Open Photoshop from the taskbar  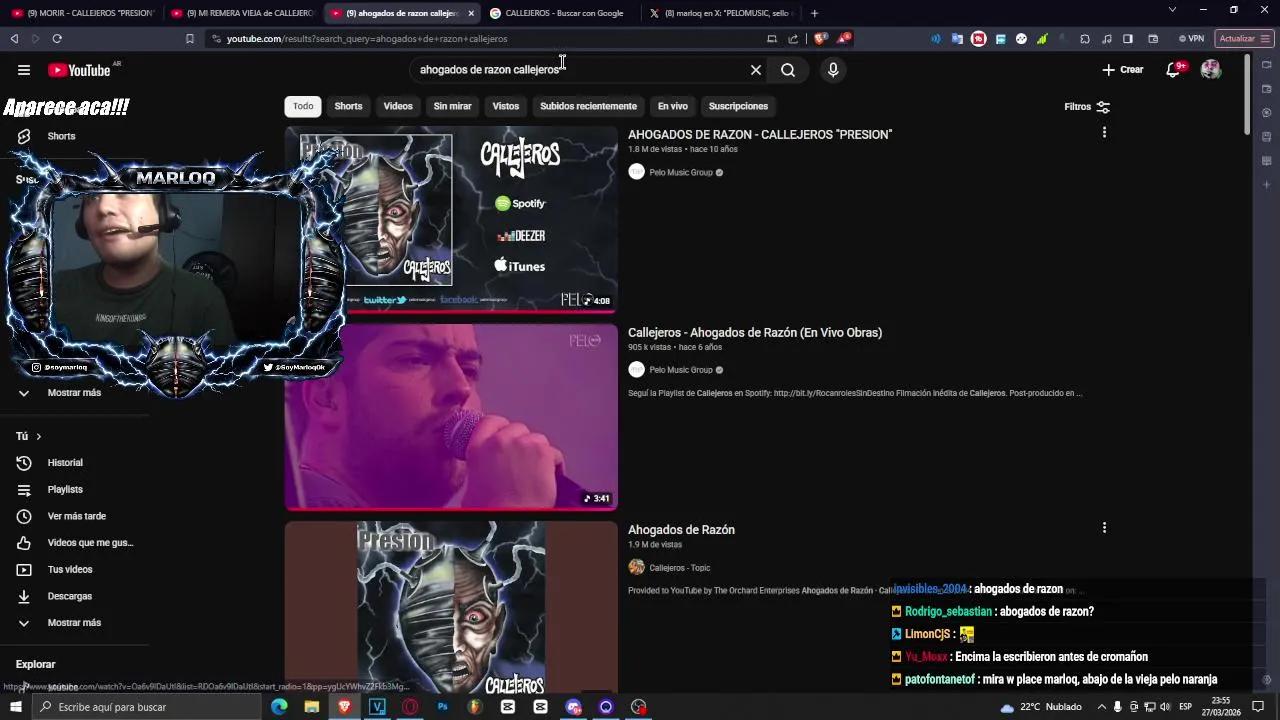click(442, 707)
